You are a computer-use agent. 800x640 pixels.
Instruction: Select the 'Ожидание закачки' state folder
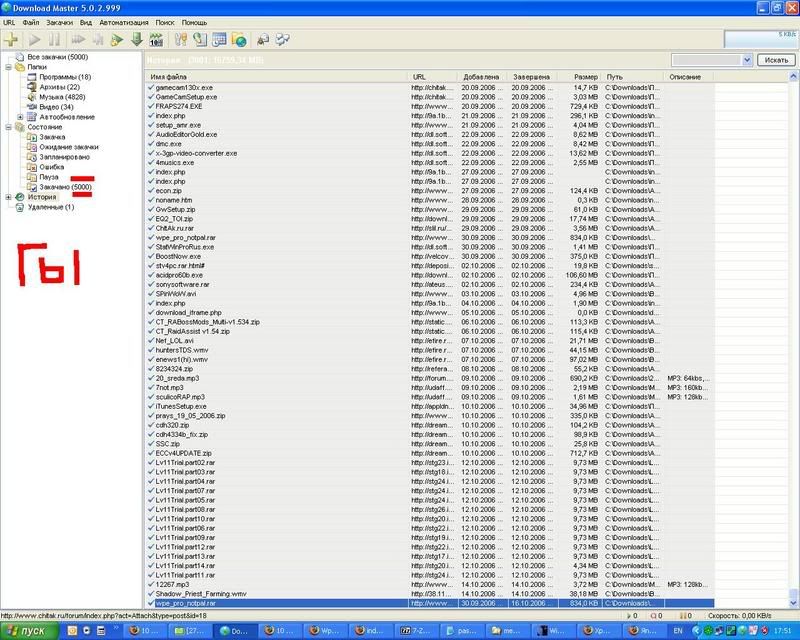point(69,147)
